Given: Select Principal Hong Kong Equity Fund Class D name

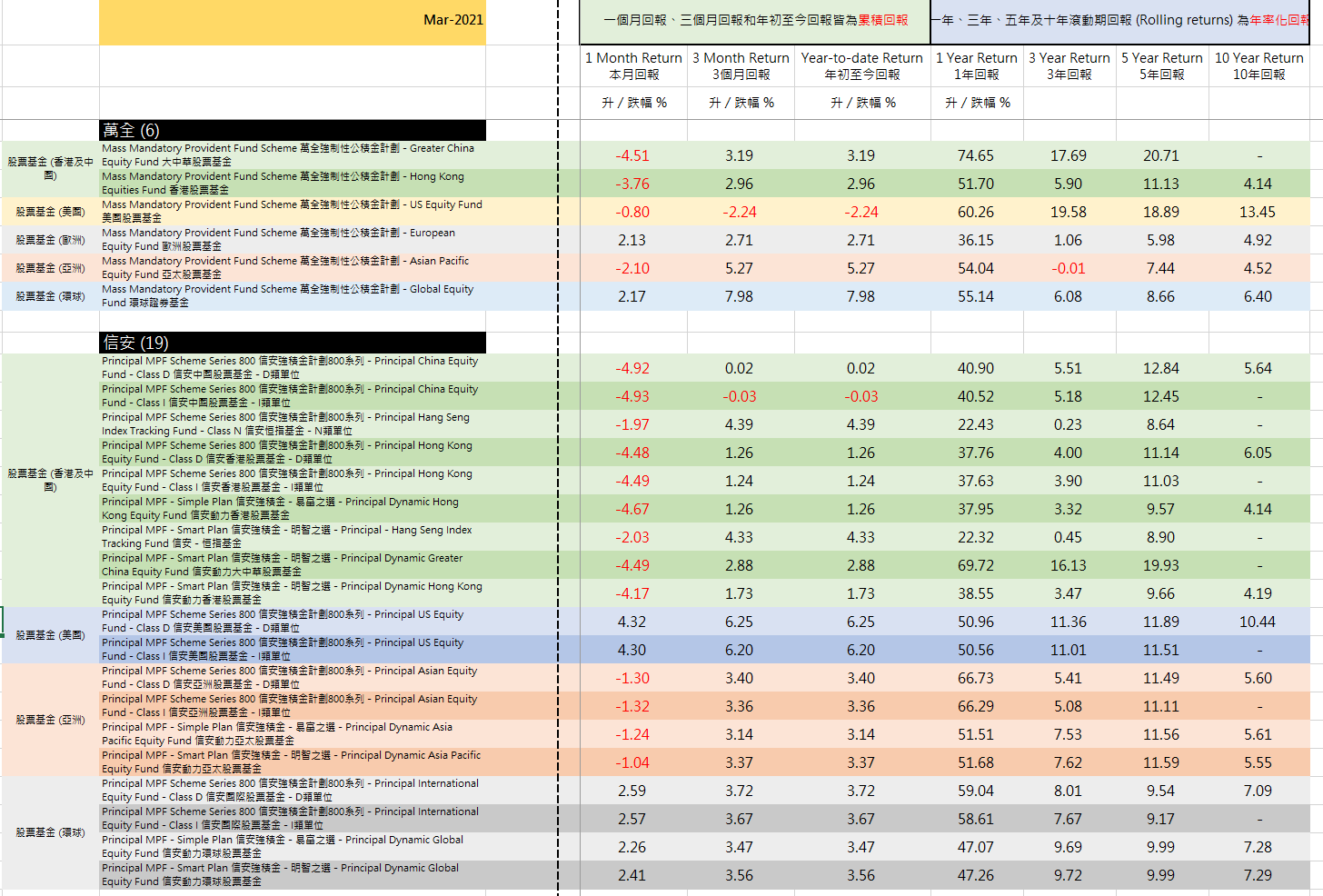Looking at the screenshot, I should (293, 453).
